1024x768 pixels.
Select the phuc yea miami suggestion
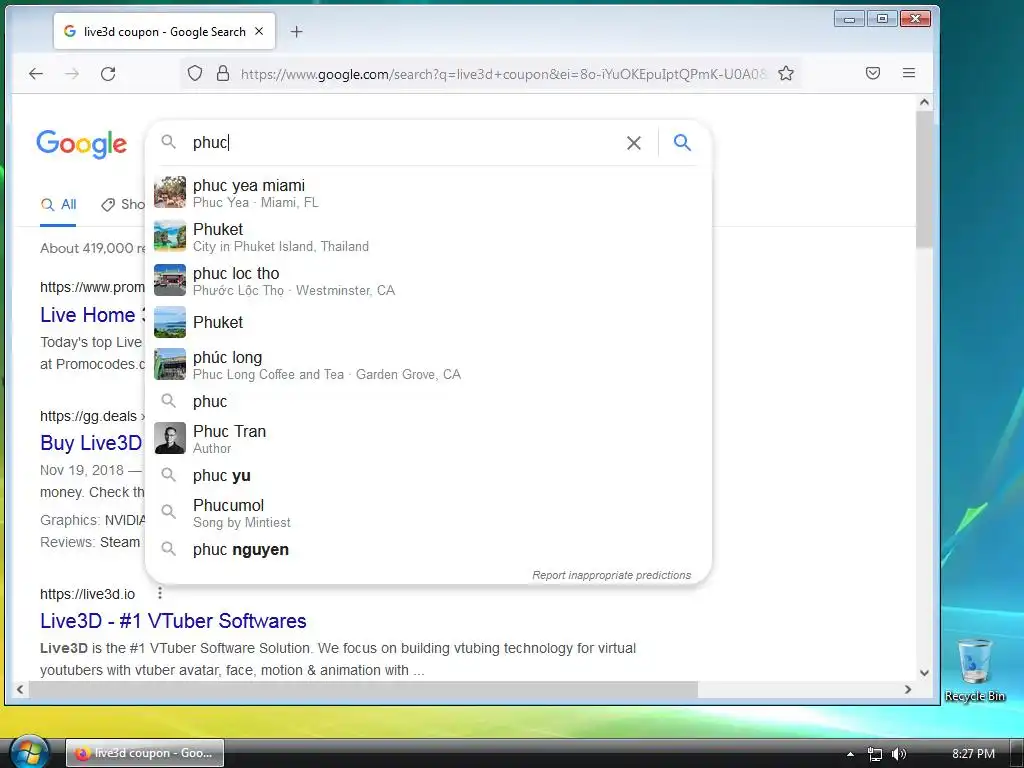click(x=428, y=193)
